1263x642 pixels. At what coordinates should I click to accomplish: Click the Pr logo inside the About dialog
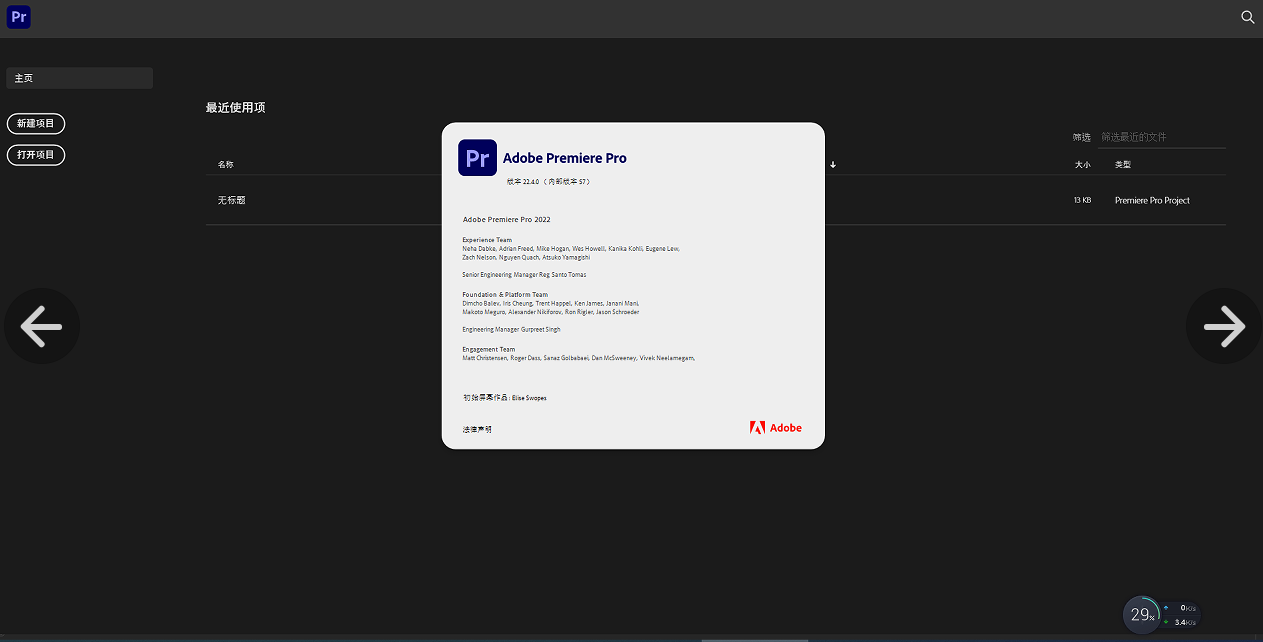coord(477,157)
